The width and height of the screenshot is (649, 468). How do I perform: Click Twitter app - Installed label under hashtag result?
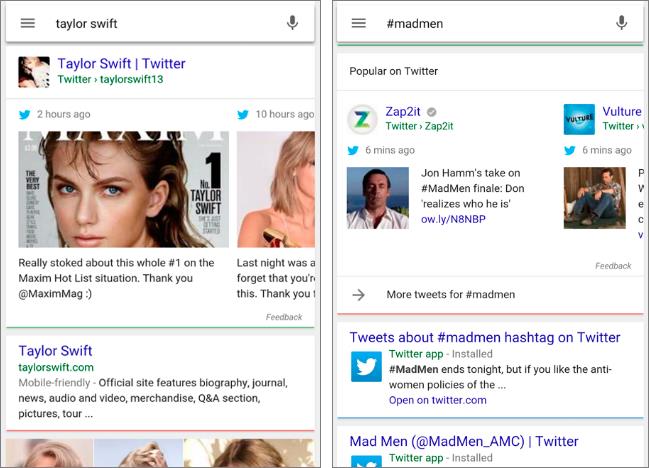point(440,354)
